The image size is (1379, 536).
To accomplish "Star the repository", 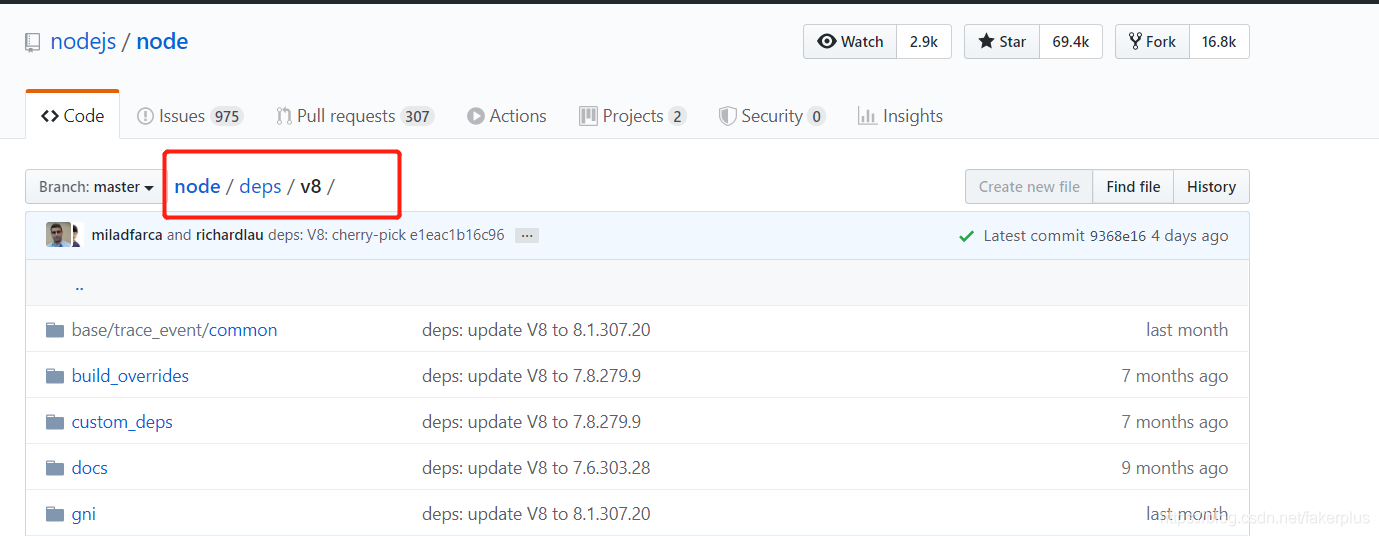I will 1002,41.
